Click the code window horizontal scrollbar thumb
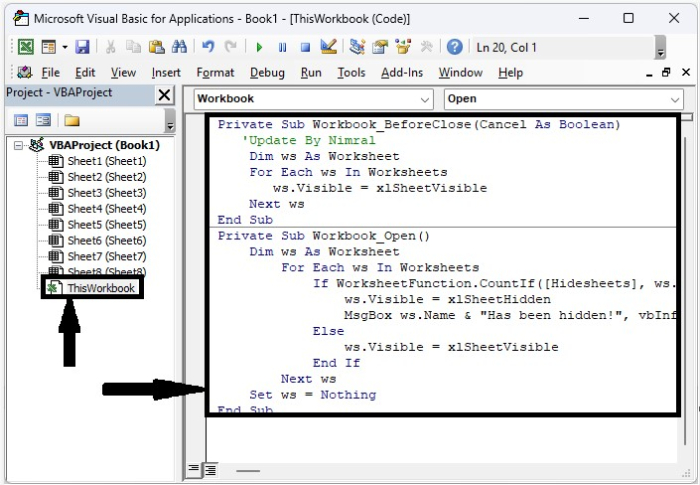The height and width of the screenshot is (485, 700). click(248, 470)
